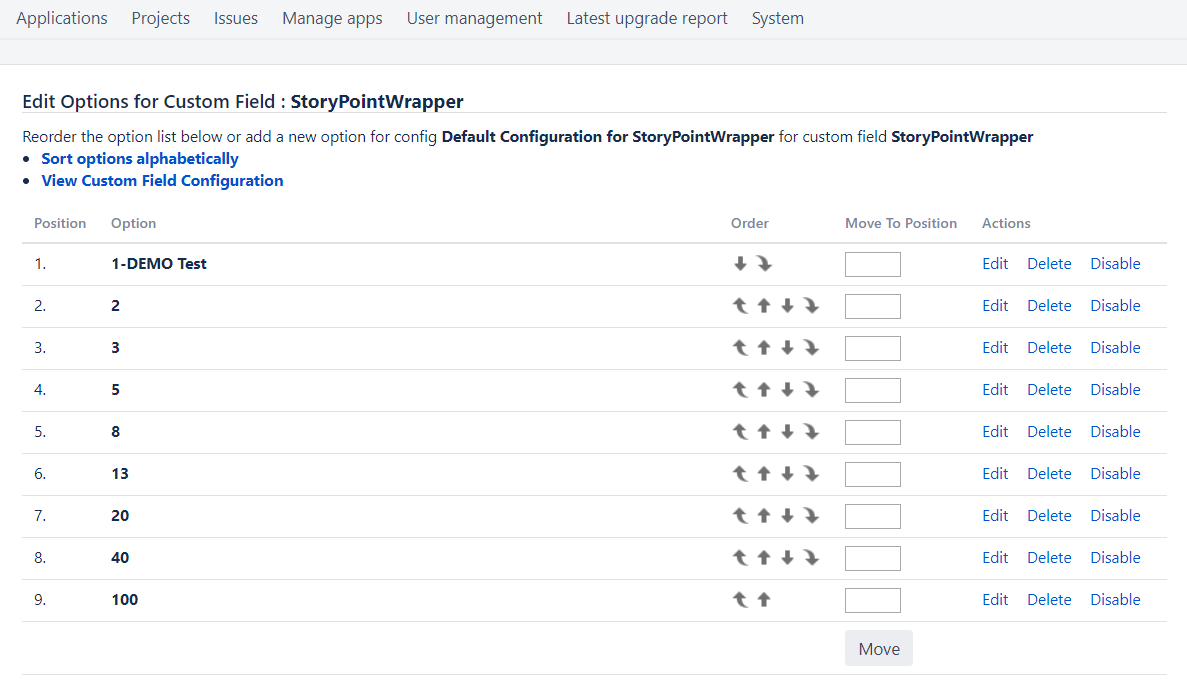Move option '1-DEMO Test' down one position
This screenshot has width=1187, height=682.
pyautogui.click(x=740, y=264)
